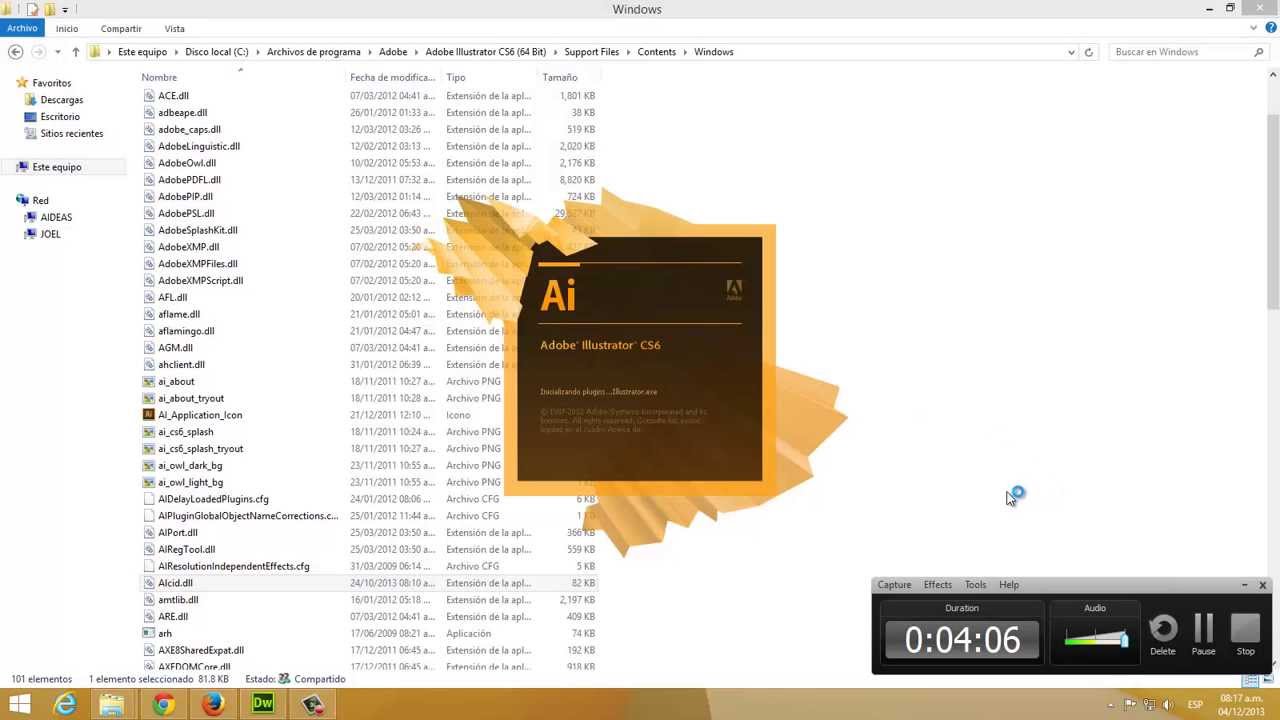Click the Refresh button in address bar

click(x=1089, y=52)
